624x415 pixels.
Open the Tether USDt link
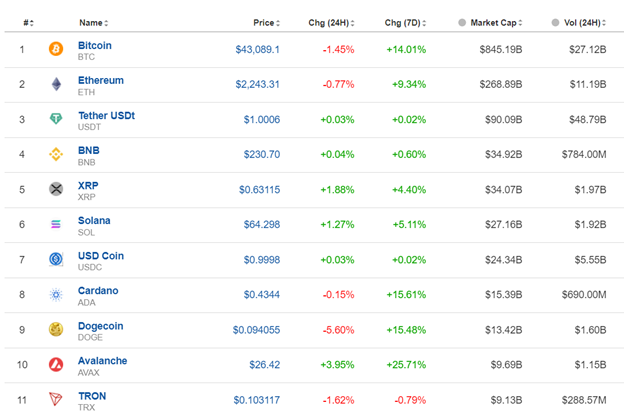tap(106, 115)
